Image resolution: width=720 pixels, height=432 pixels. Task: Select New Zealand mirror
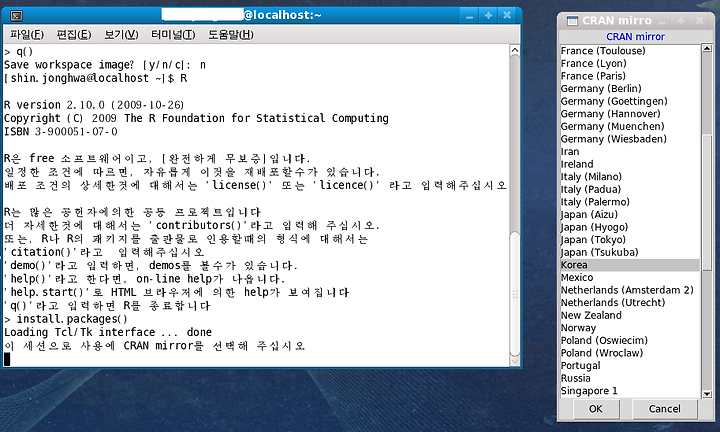tap(630, 315)
